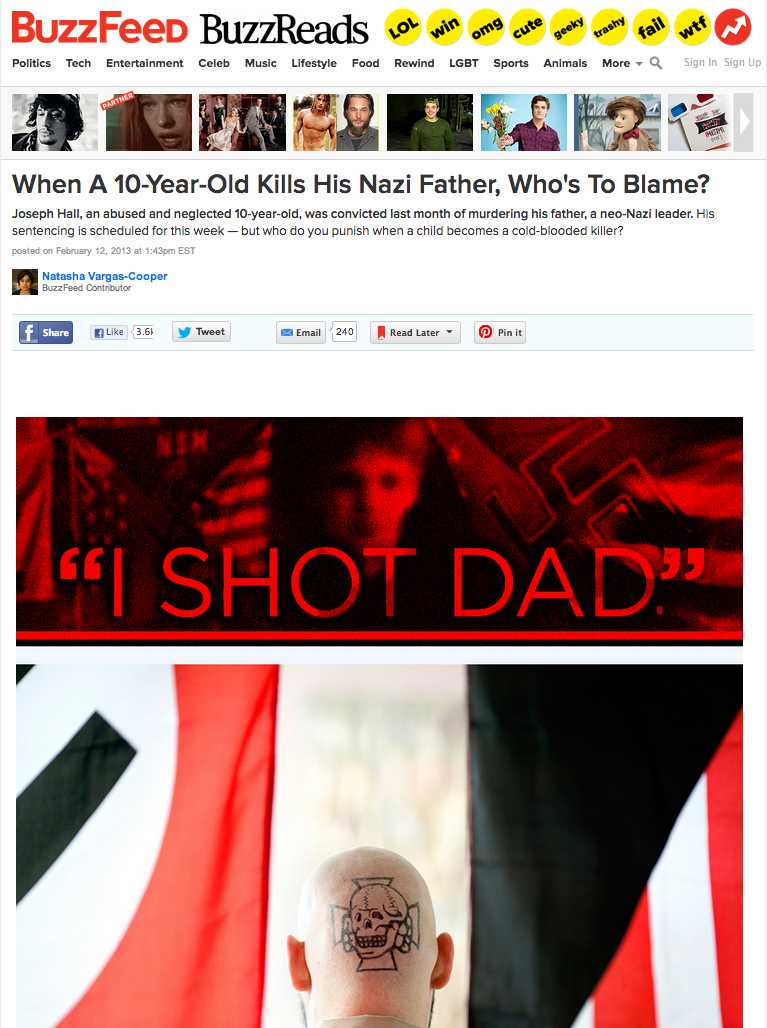
Task: Click the Sign Up link
Action: 742,62
